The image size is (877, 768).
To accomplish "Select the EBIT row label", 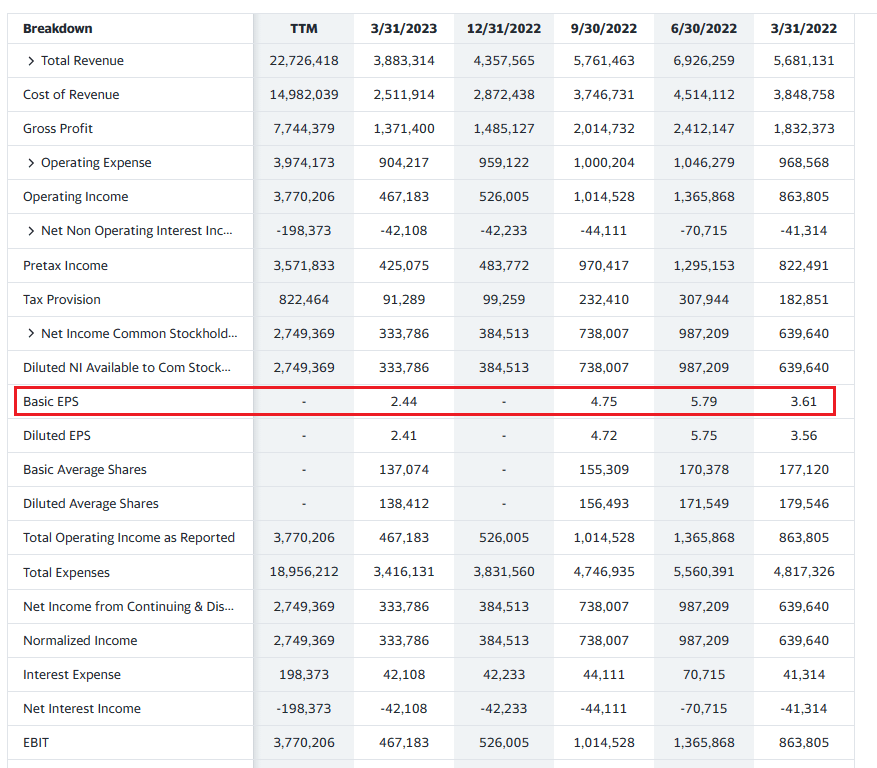I will click(x=36, y=743).
